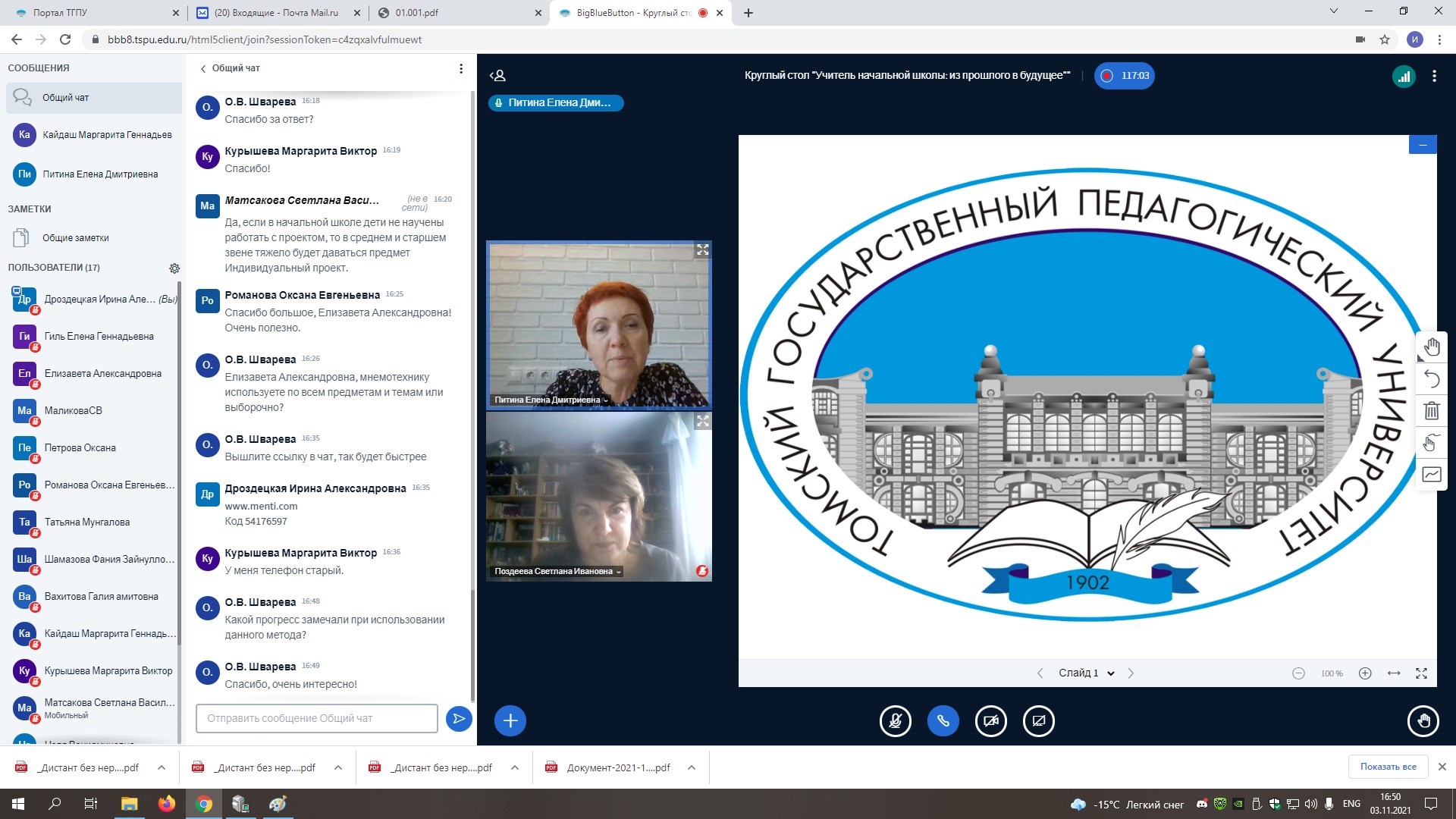Select user Вахитова Галия амитовна
The width and height of the screenshot is (1456, 819).
point(94,597)
